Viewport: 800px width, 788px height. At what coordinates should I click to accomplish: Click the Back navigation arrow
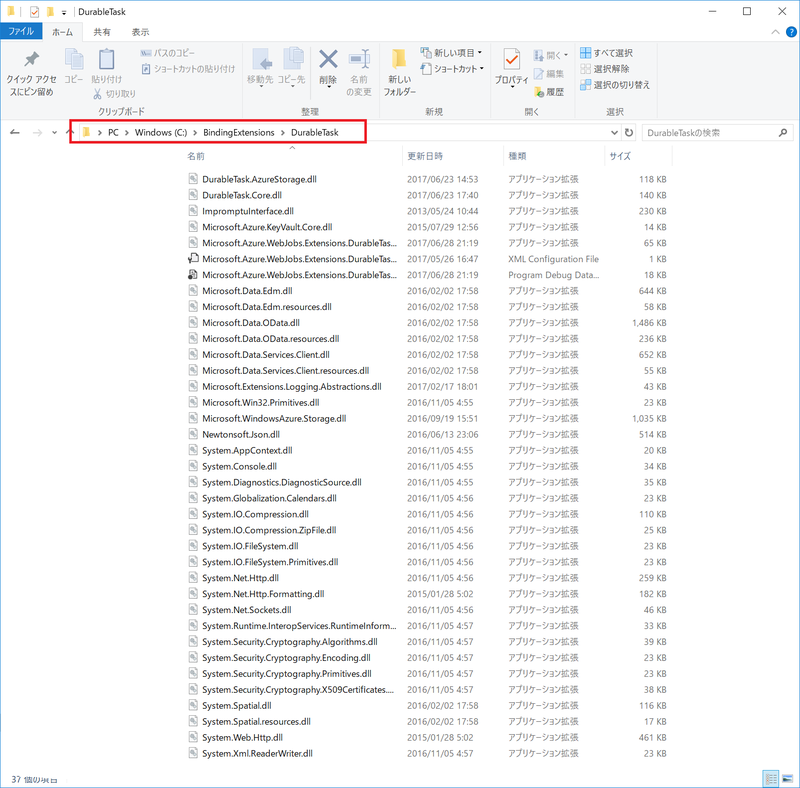(x=15, y=133)
